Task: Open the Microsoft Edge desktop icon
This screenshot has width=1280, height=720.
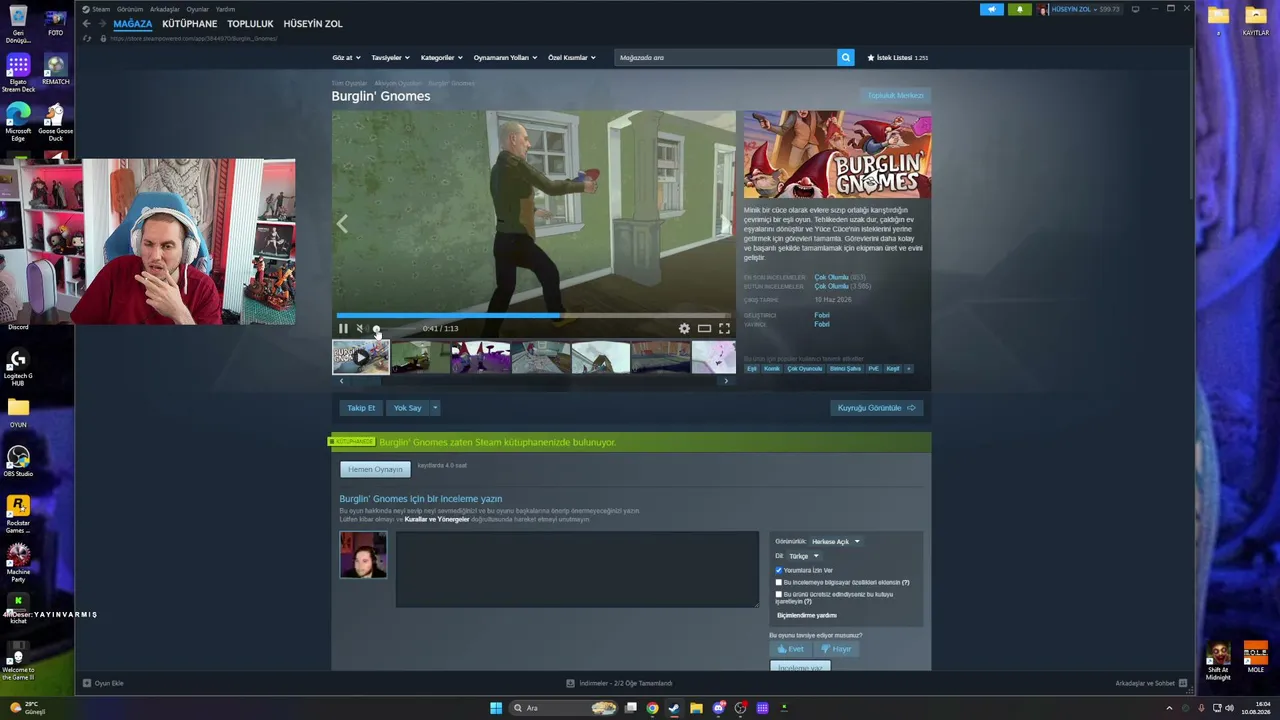Action: pyautogui.click(x=18, y=122)
